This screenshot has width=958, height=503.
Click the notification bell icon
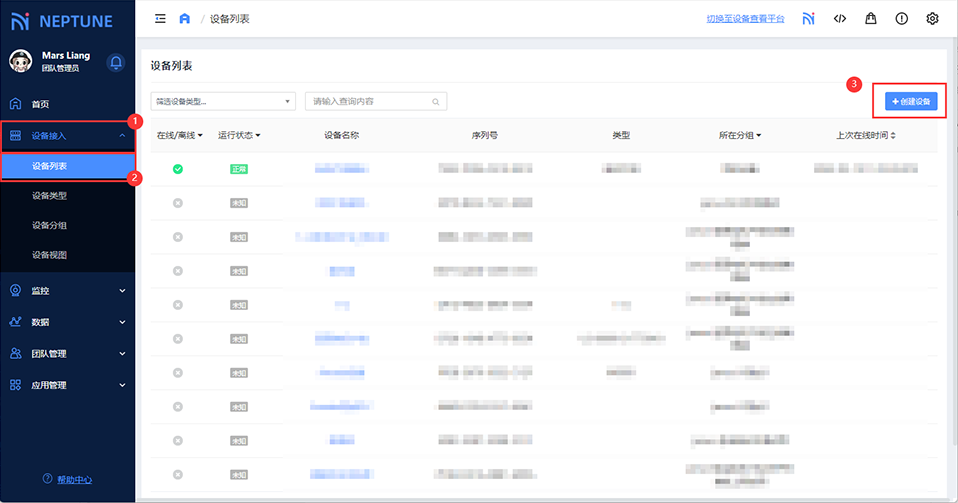click(x=116, y=62)
